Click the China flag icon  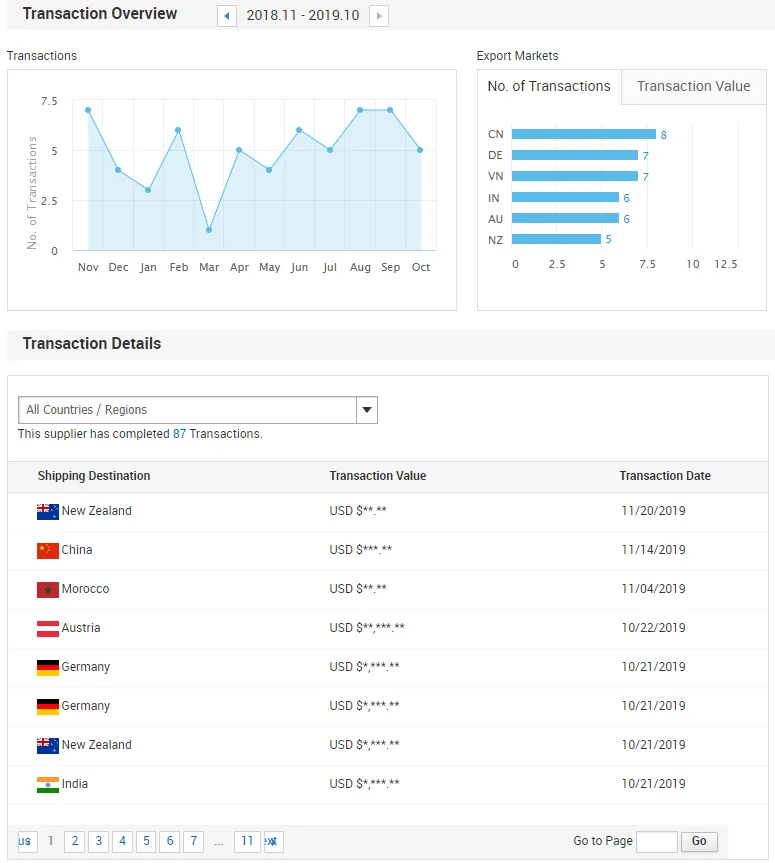click(x=48, y=551)
